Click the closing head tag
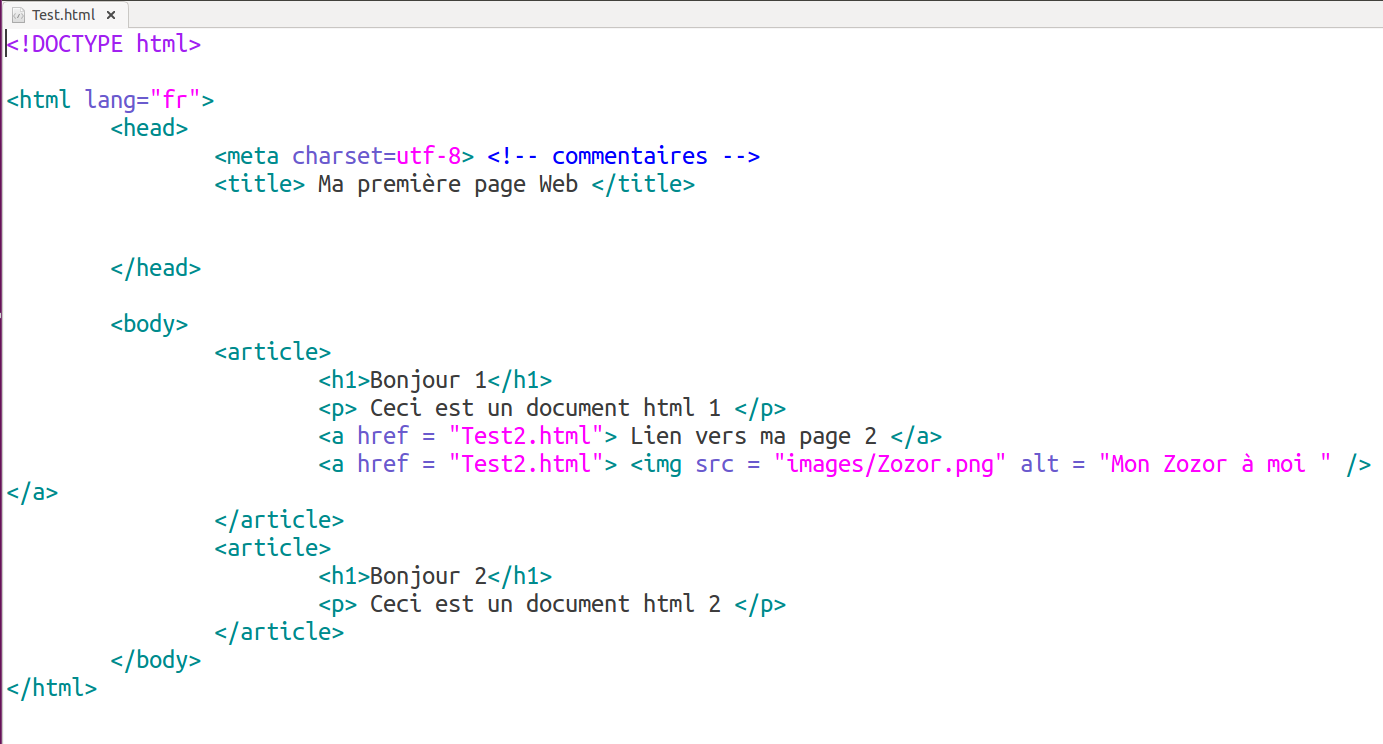Image resolution: width=1383 pixels, height=744 pixels. (155, 268)
